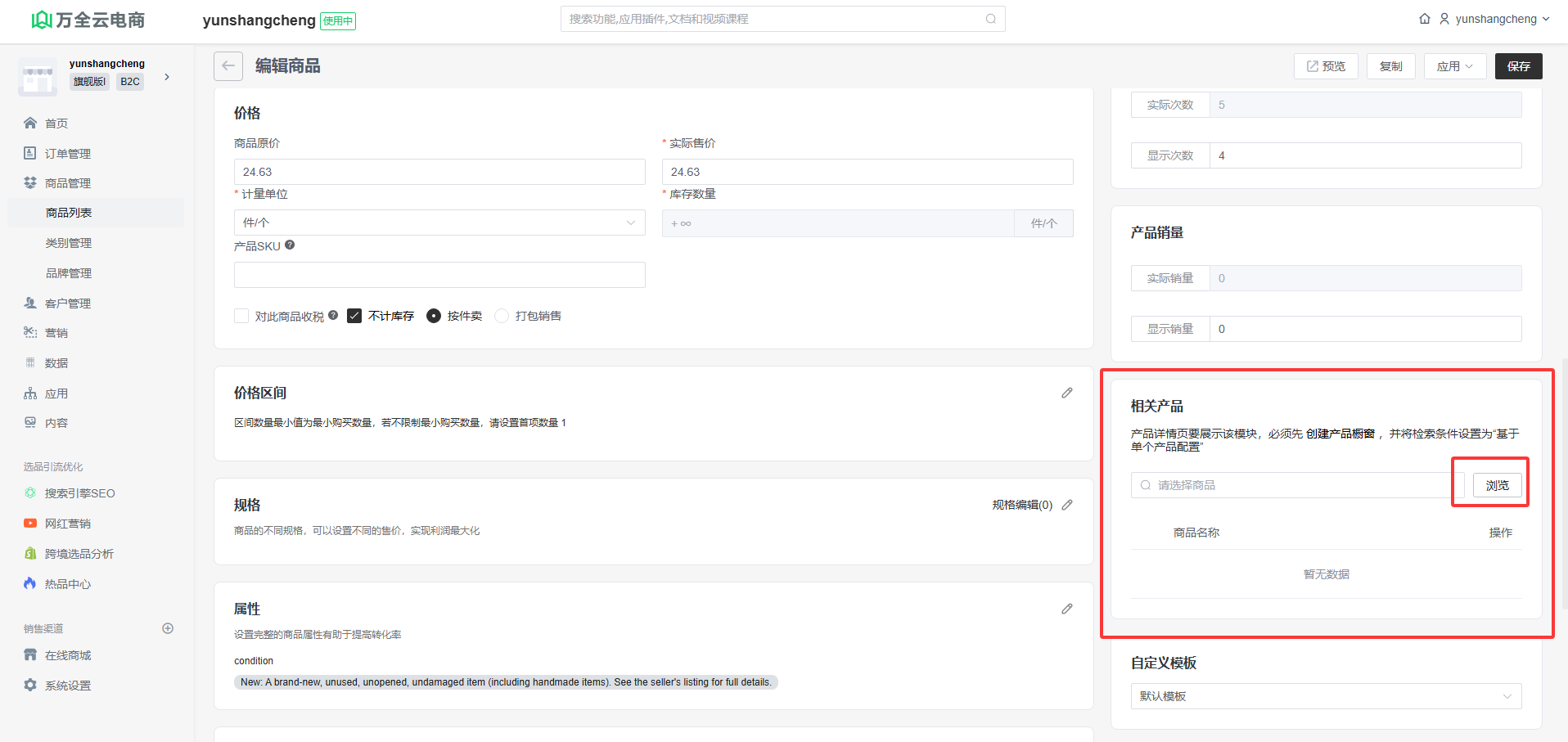Select the 打包销售 radio option
This screenshot has width=1568, height=742.
(502, 316)
